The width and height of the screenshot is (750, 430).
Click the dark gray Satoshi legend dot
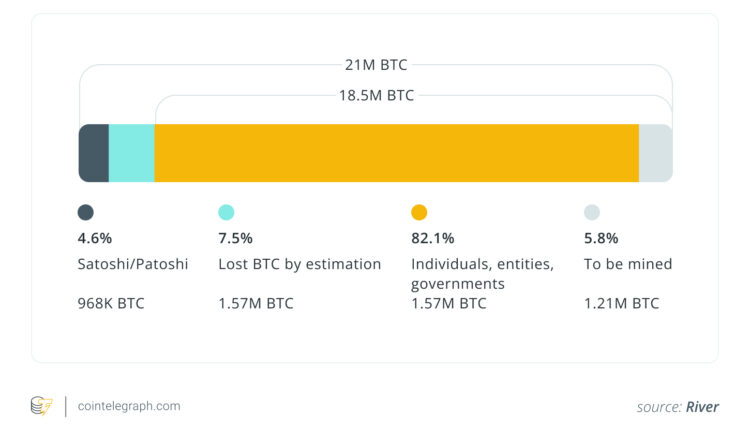pyautogui.click(x=86, y=212)
